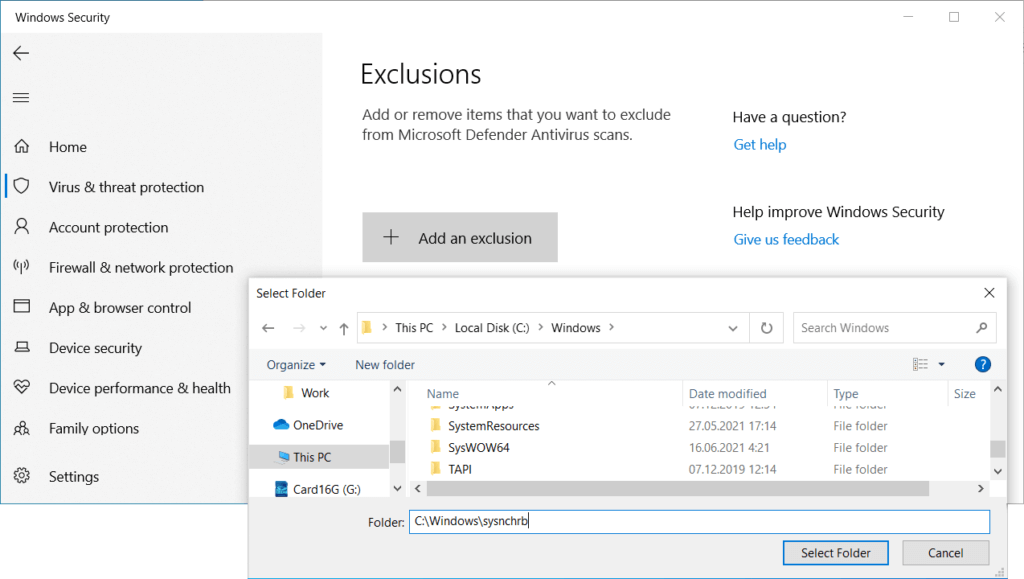Click New folder button
1024x579 pixels.
coord(385,365)
